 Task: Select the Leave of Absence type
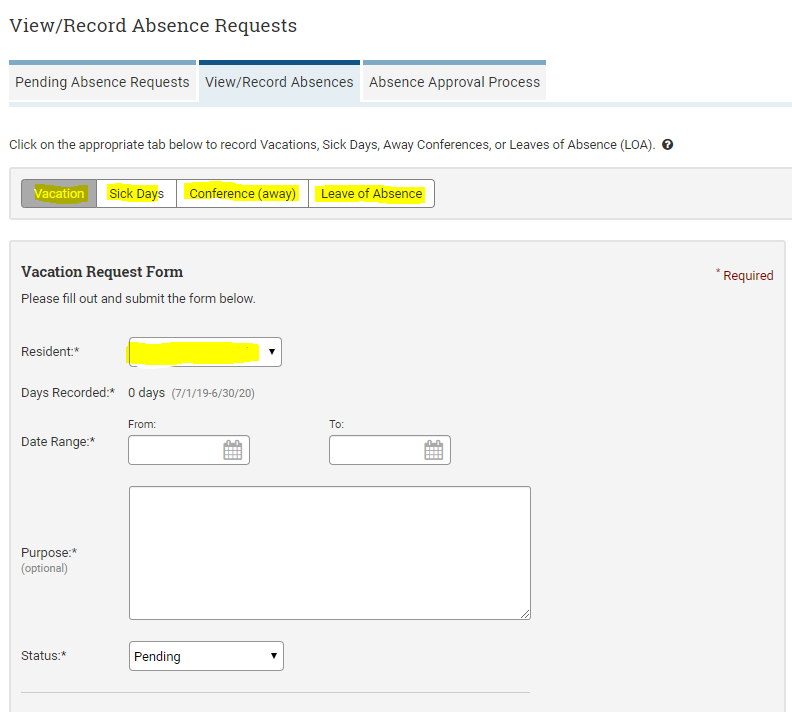[371, 193]
